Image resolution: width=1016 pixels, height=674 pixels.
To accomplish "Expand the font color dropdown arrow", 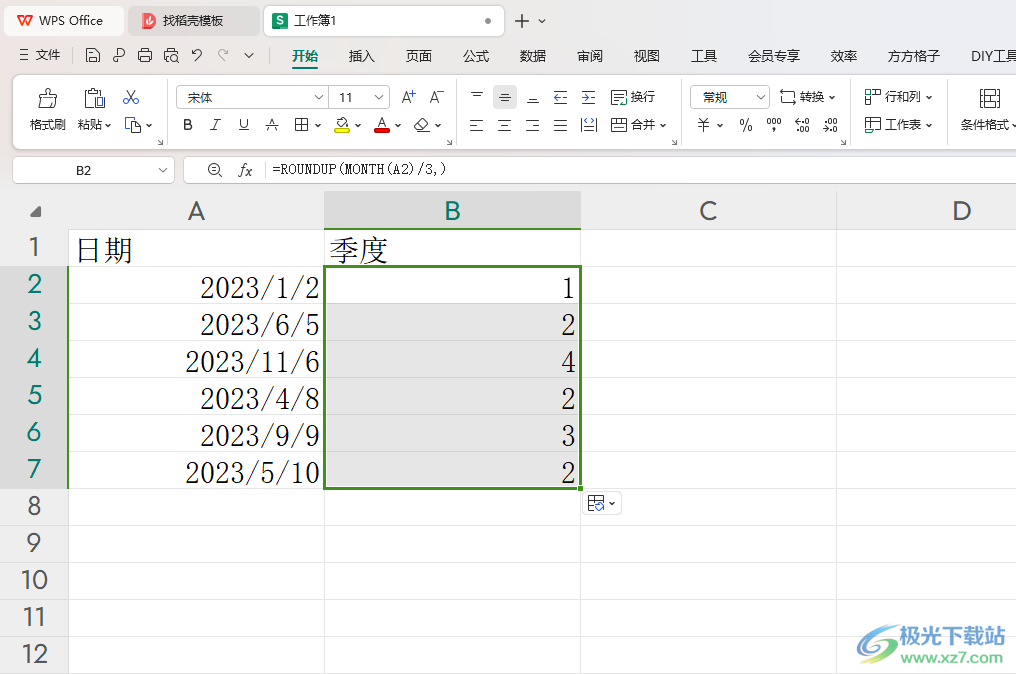I will point(398,126).
